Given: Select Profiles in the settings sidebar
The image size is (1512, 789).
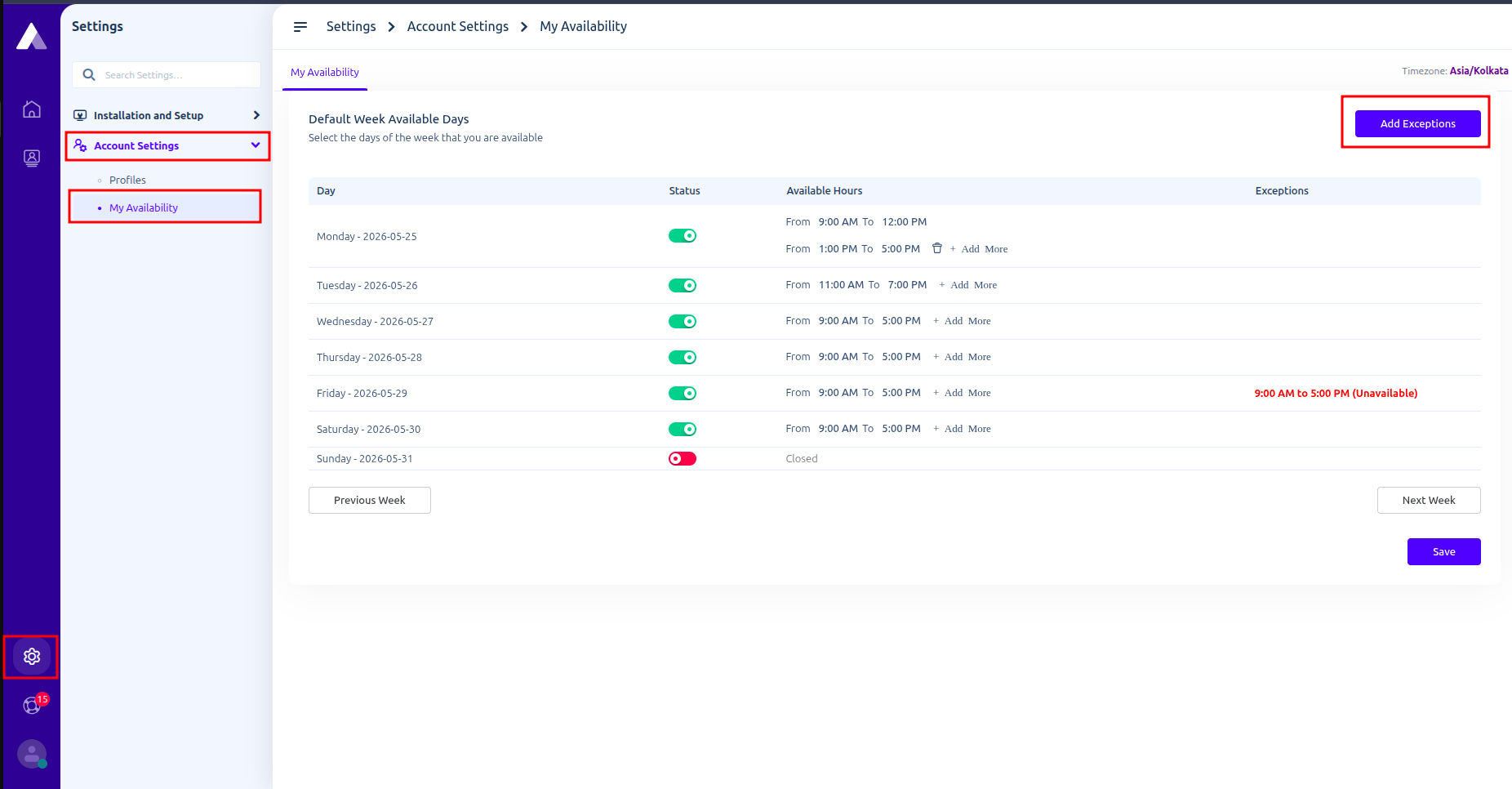Looking at the screenshot, I should [127, 180].
